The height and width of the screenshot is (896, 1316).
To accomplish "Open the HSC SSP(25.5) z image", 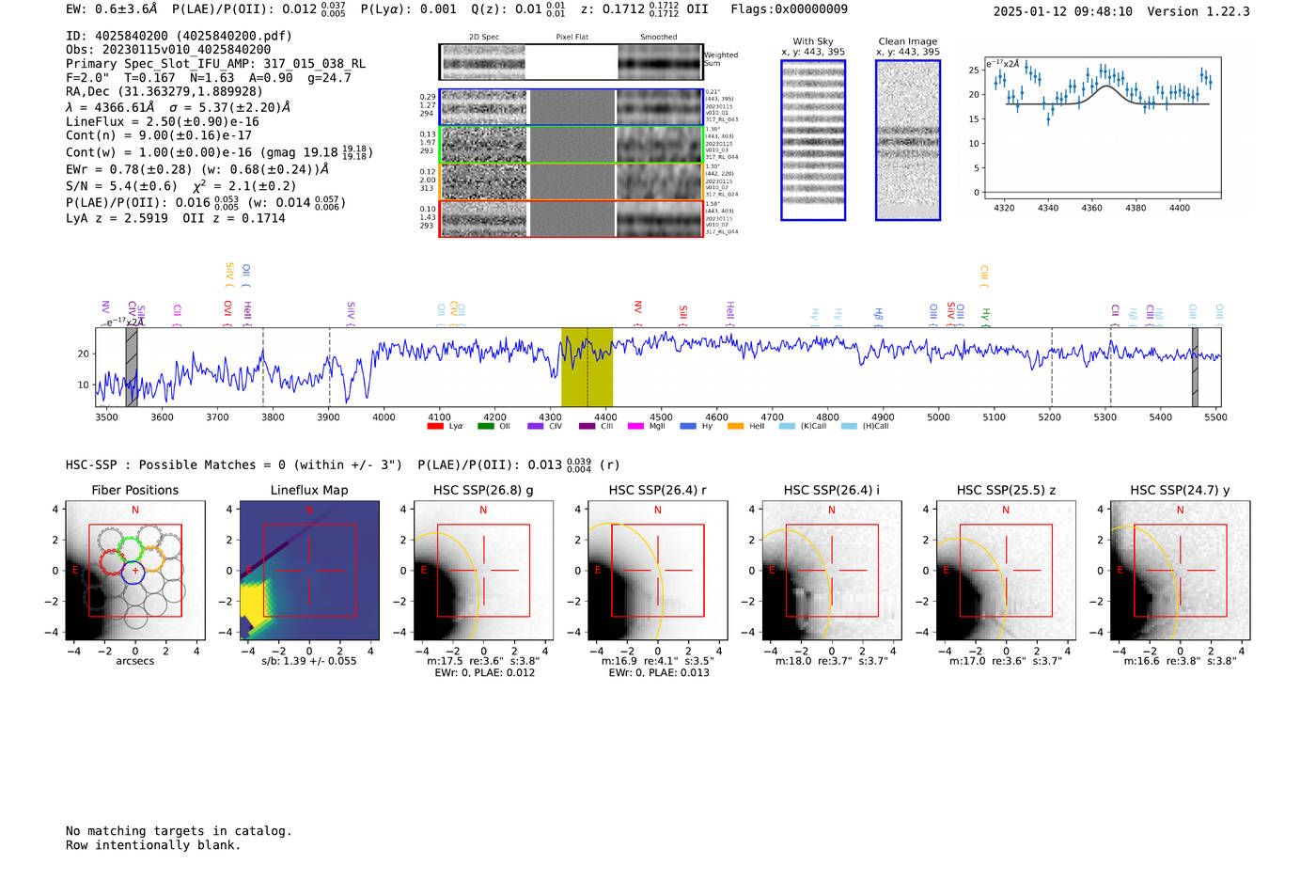I will [x=1006, y=571].
